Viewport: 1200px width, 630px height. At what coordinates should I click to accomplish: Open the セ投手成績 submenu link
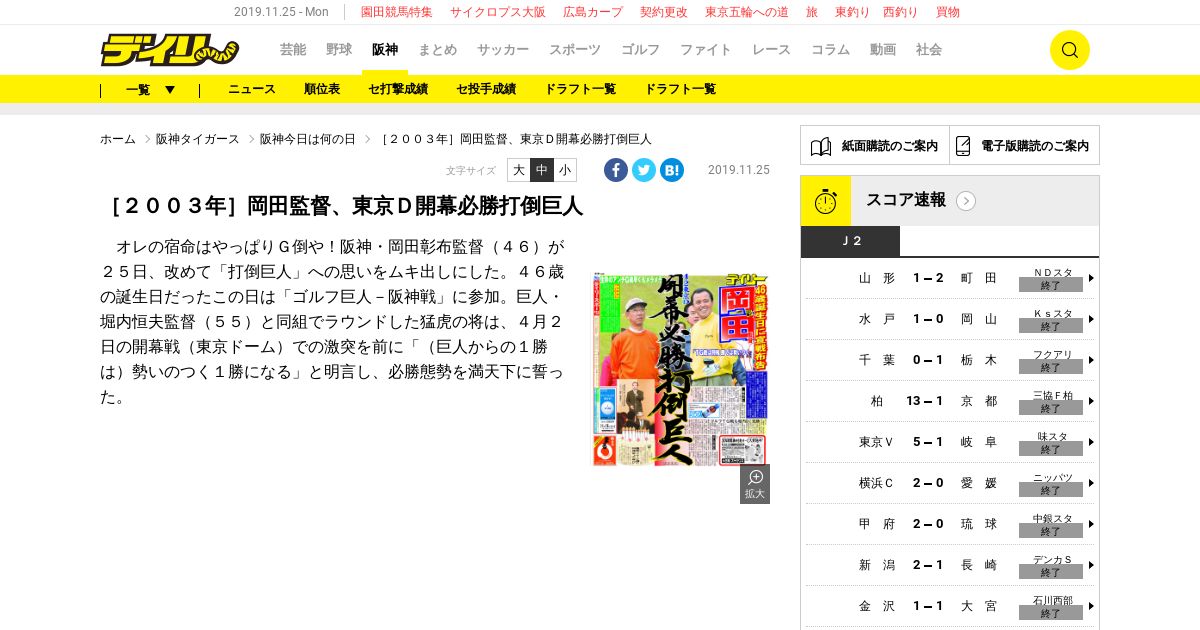point(486,89)
